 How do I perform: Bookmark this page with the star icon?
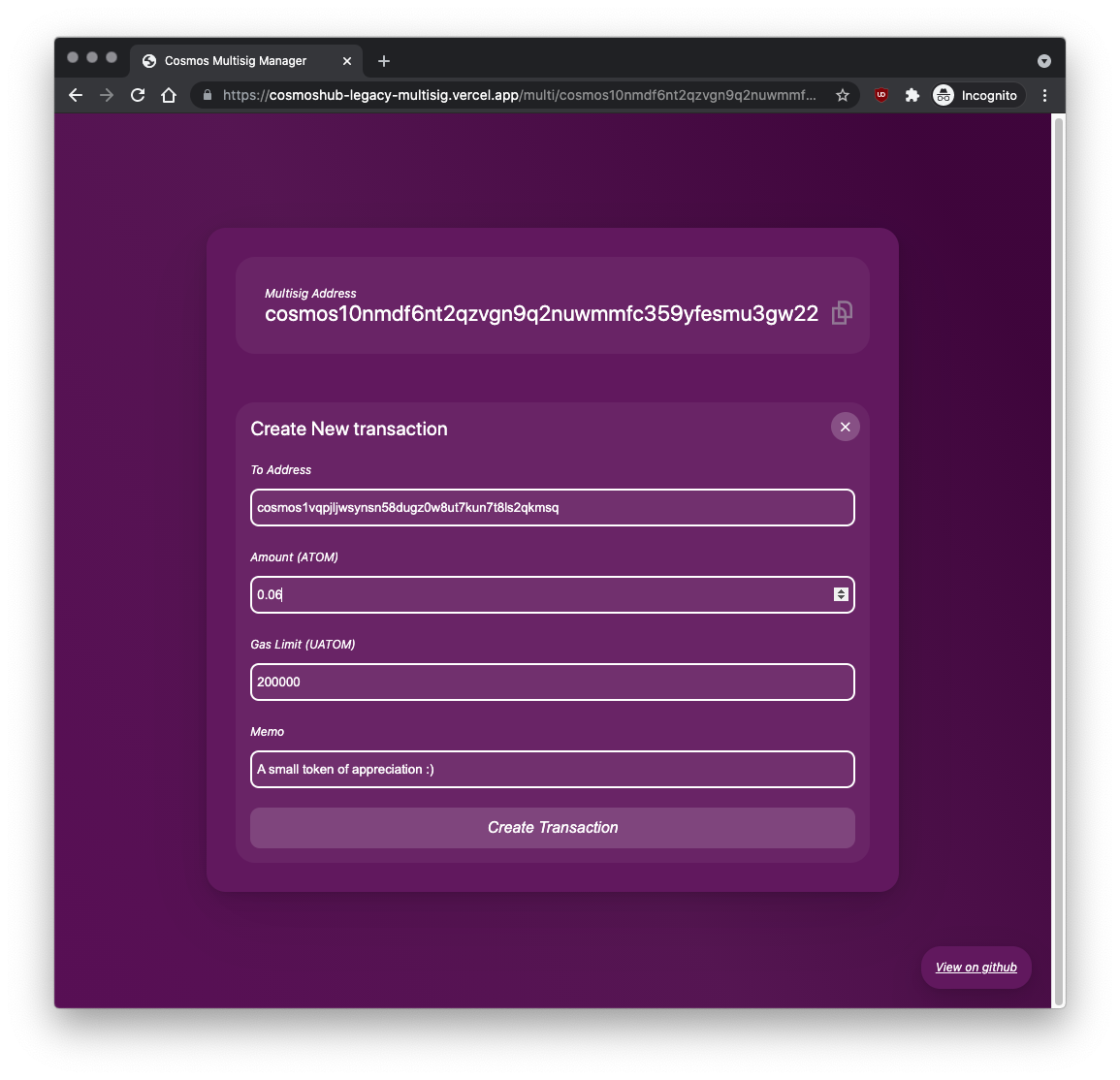842,95
